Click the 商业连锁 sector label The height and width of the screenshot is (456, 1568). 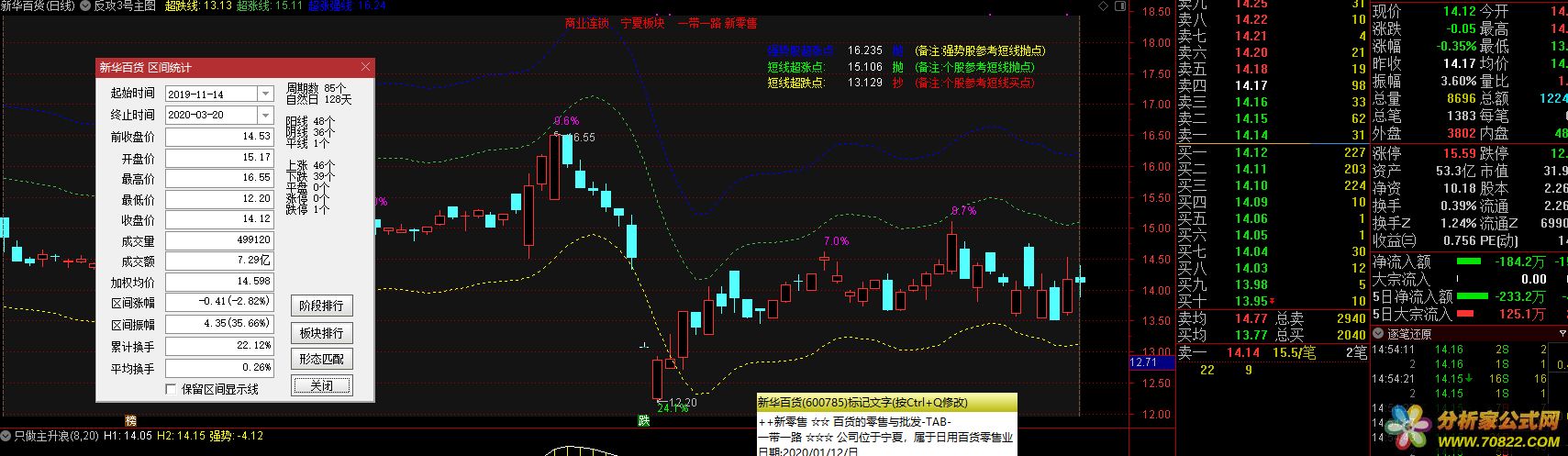(586, 23)
